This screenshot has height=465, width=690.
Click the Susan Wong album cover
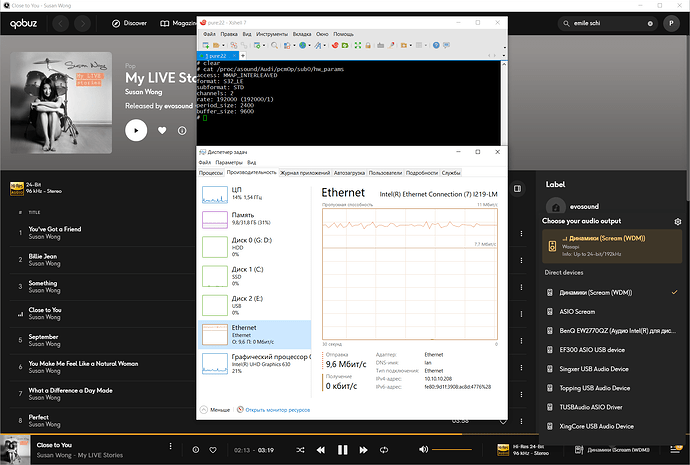click(x=61, y=103)
